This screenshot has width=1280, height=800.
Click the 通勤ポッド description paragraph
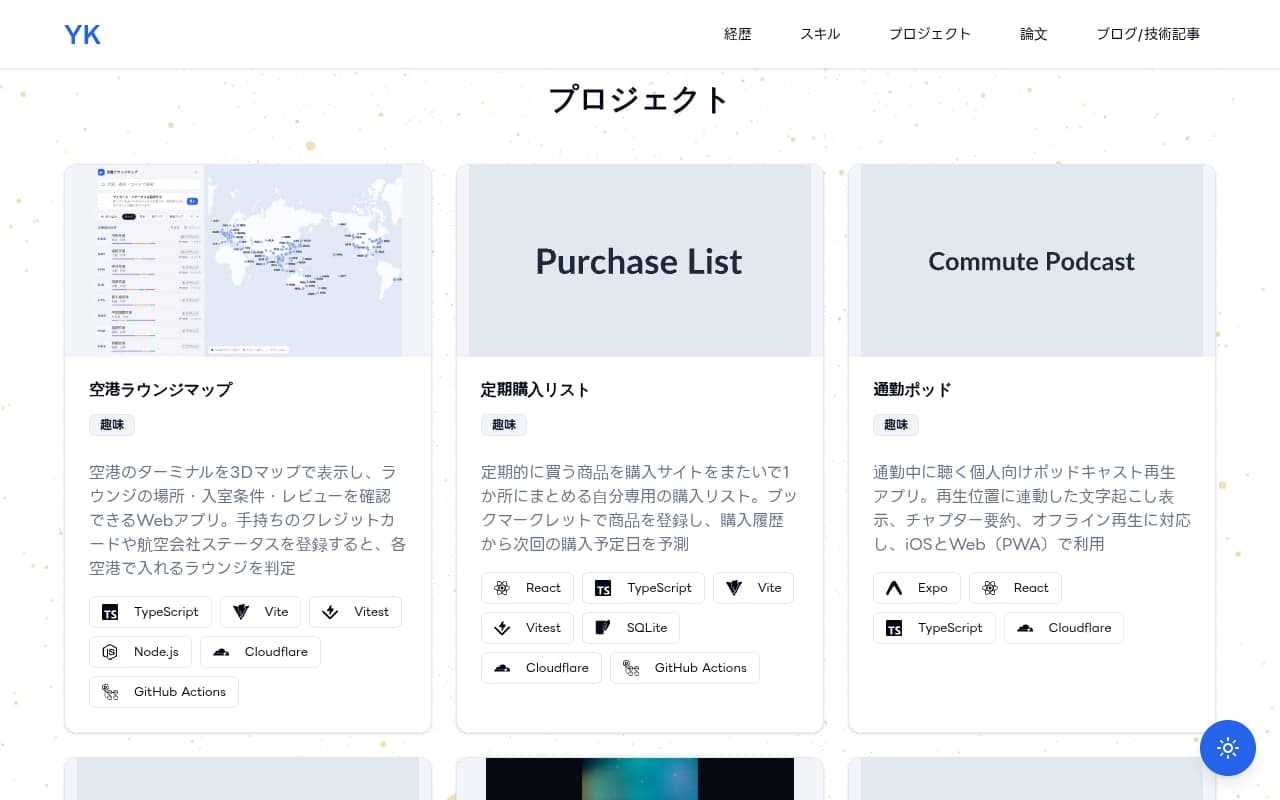pyautogui.click(x=1032, y=508)
